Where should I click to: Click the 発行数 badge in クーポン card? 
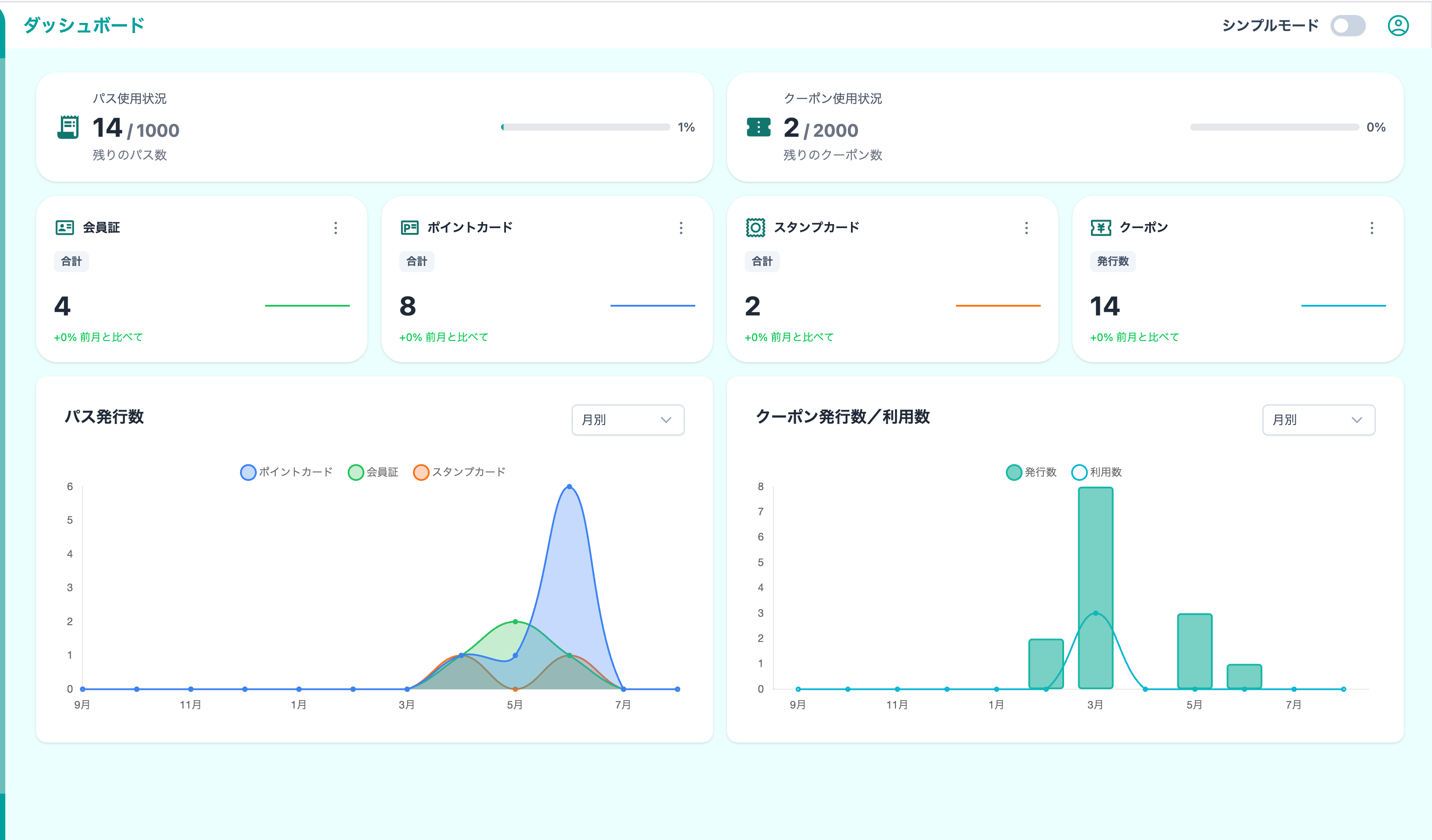[1113, 262]
